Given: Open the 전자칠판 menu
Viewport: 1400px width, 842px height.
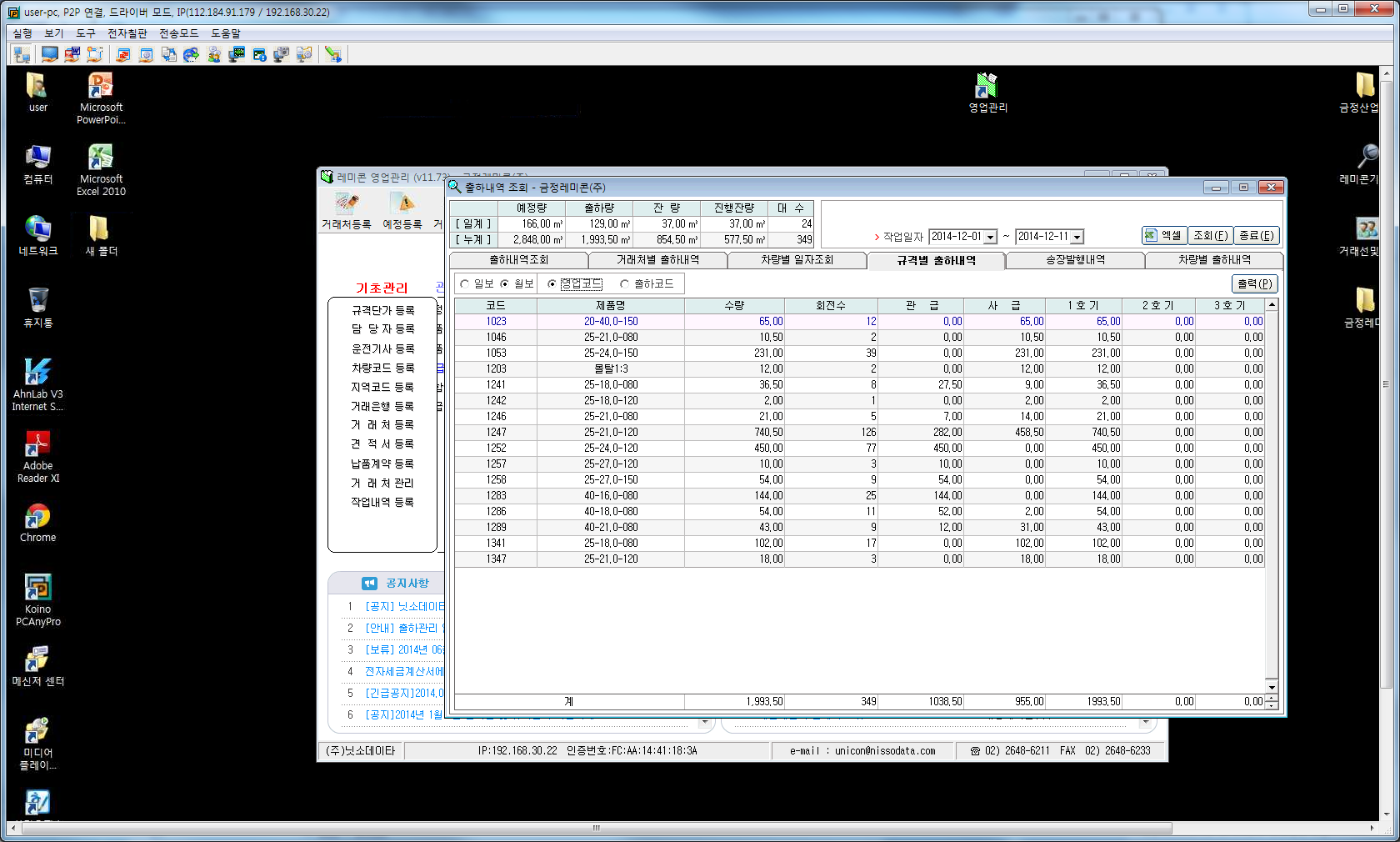Looking at the screenshot, I should pos(127,33).
